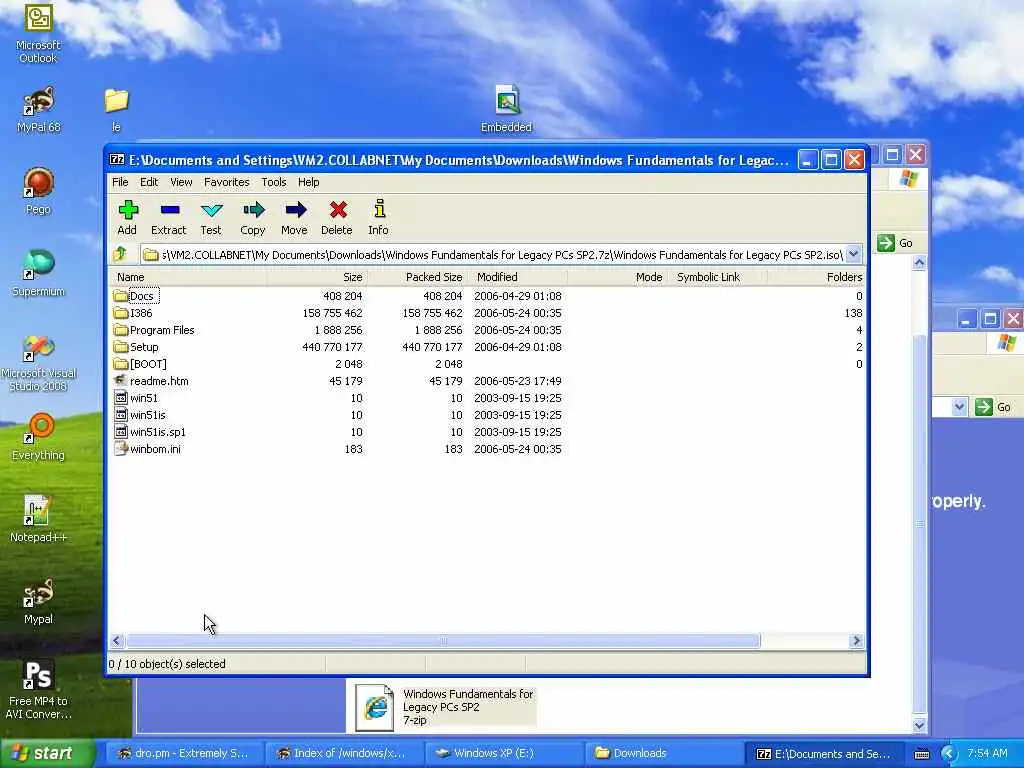Sort by Packed Size column header
1024x768 pixels.
tap(417, 277)
